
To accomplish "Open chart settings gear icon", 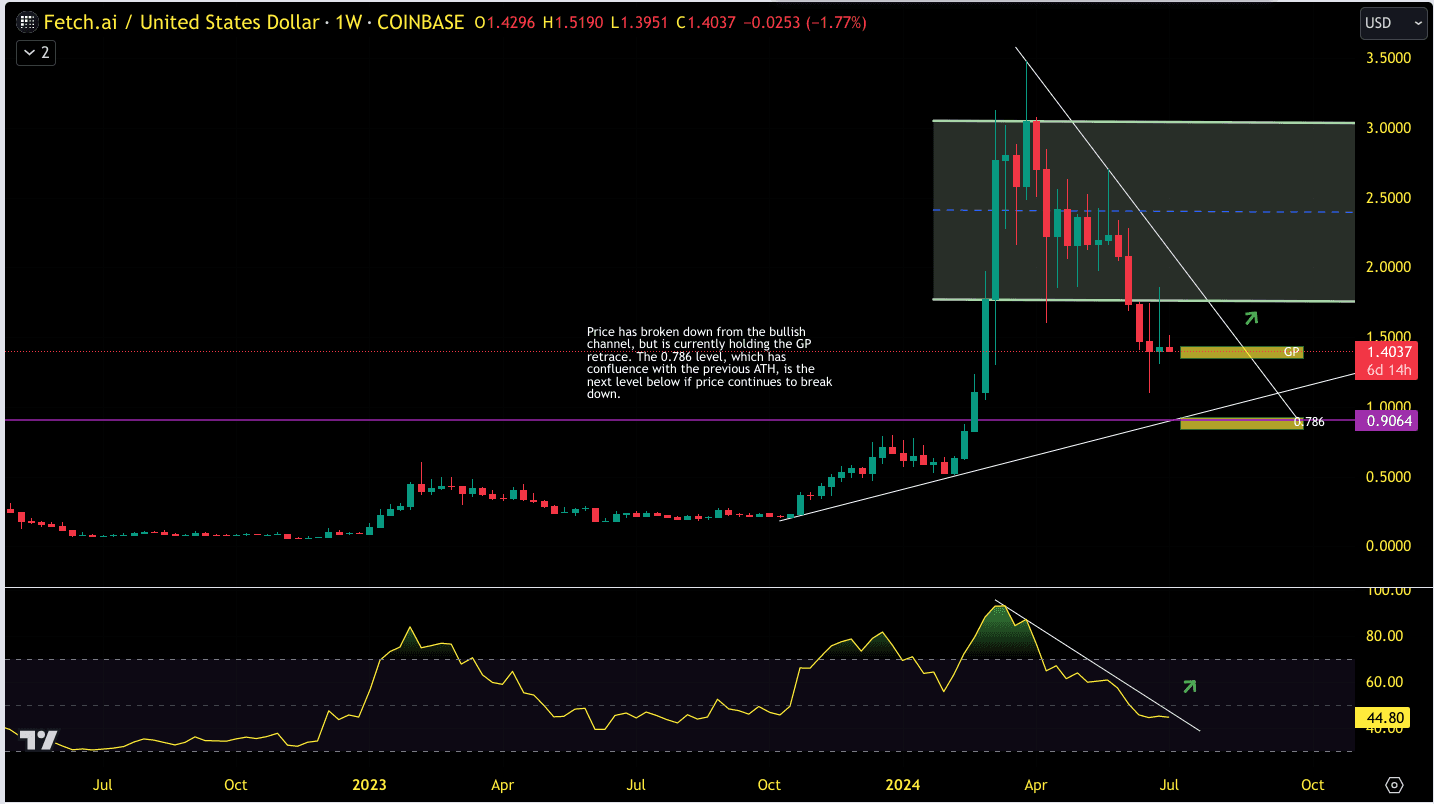I will [x=1395, y=785].
